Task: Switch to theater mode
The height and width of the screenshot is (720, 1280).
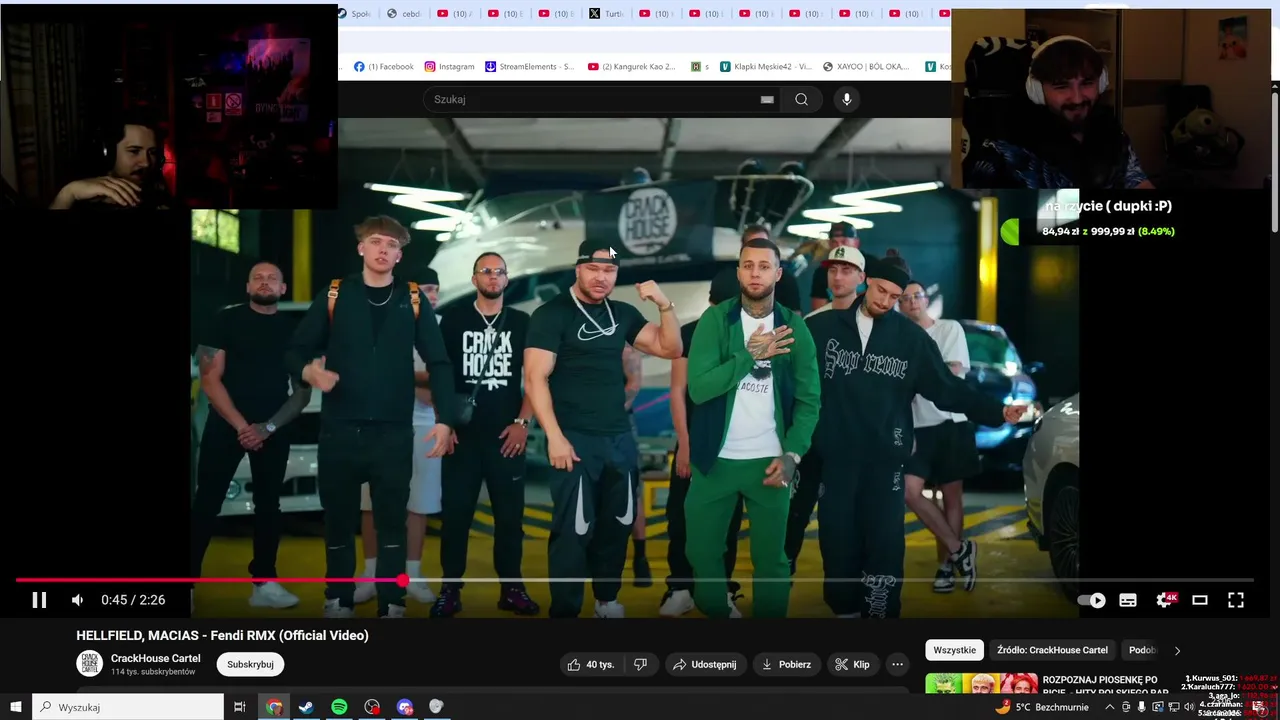Action: tap(1200, 600)
